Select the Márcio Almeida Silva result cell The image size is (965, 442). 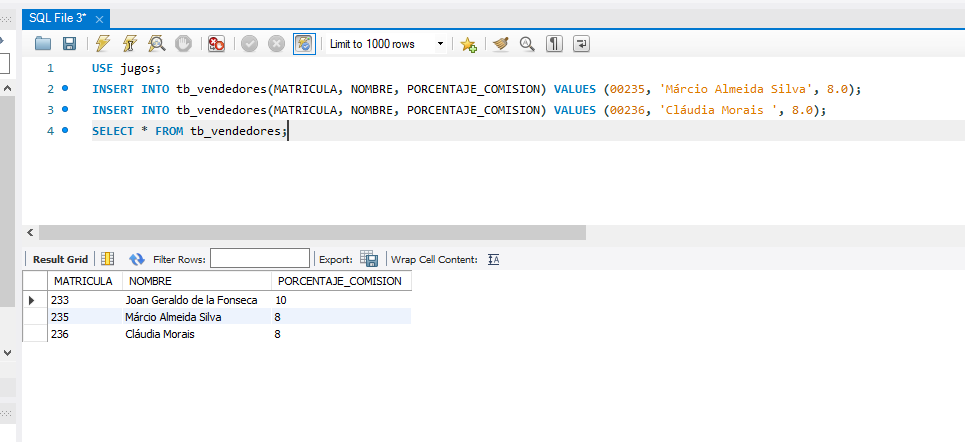[x=197, y=317]
